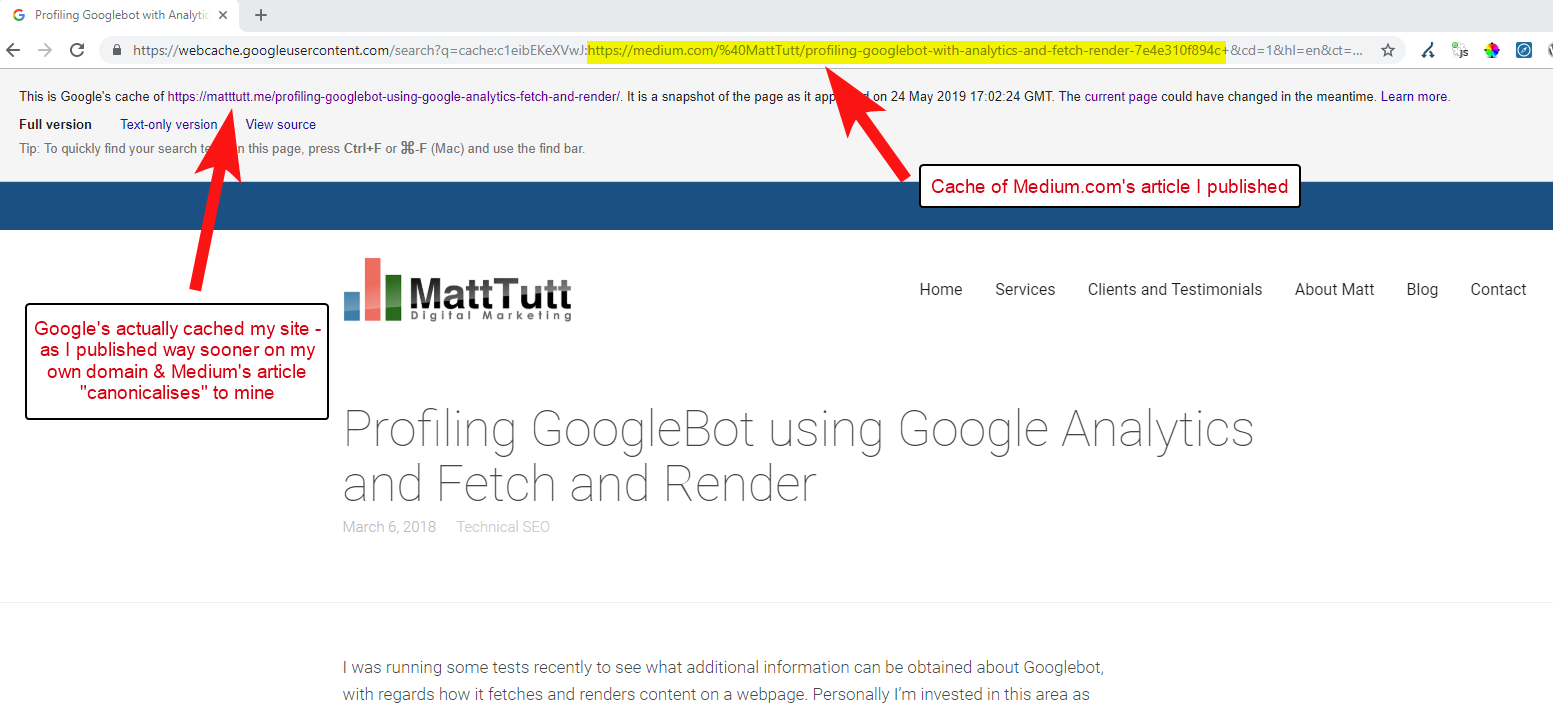1553x703 pixels.
Task: Select the Profiling Googlebot with Analytics tab
Action: [120, 15]
